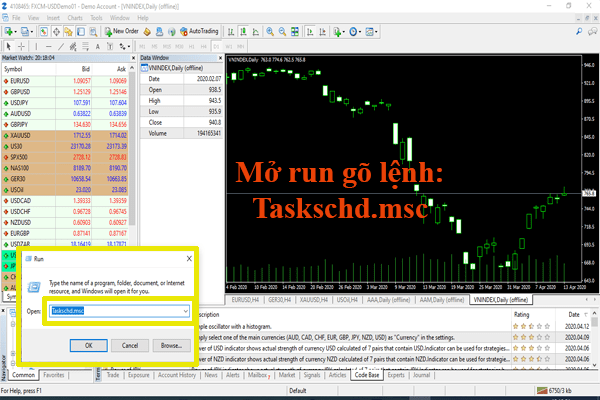Switch to W1 timeframe
Image resolution: width=600 pixels, height=400 pixels.
(x=229, y=47)
